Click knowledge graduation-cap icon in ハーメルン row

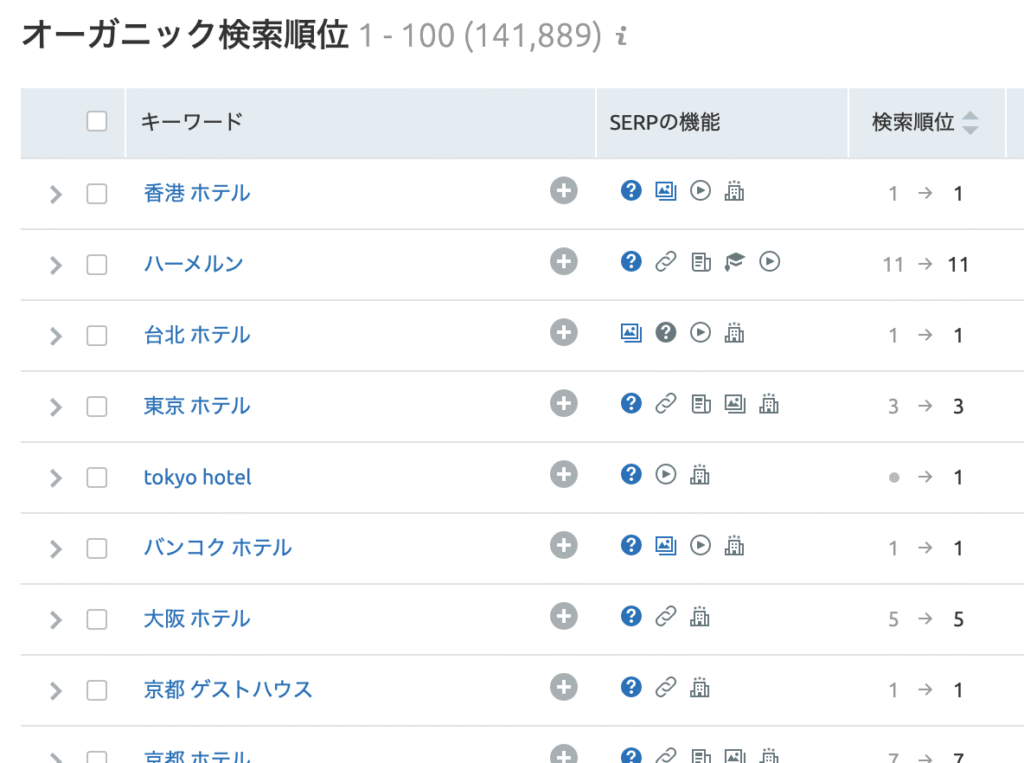[x=735, y=262]
